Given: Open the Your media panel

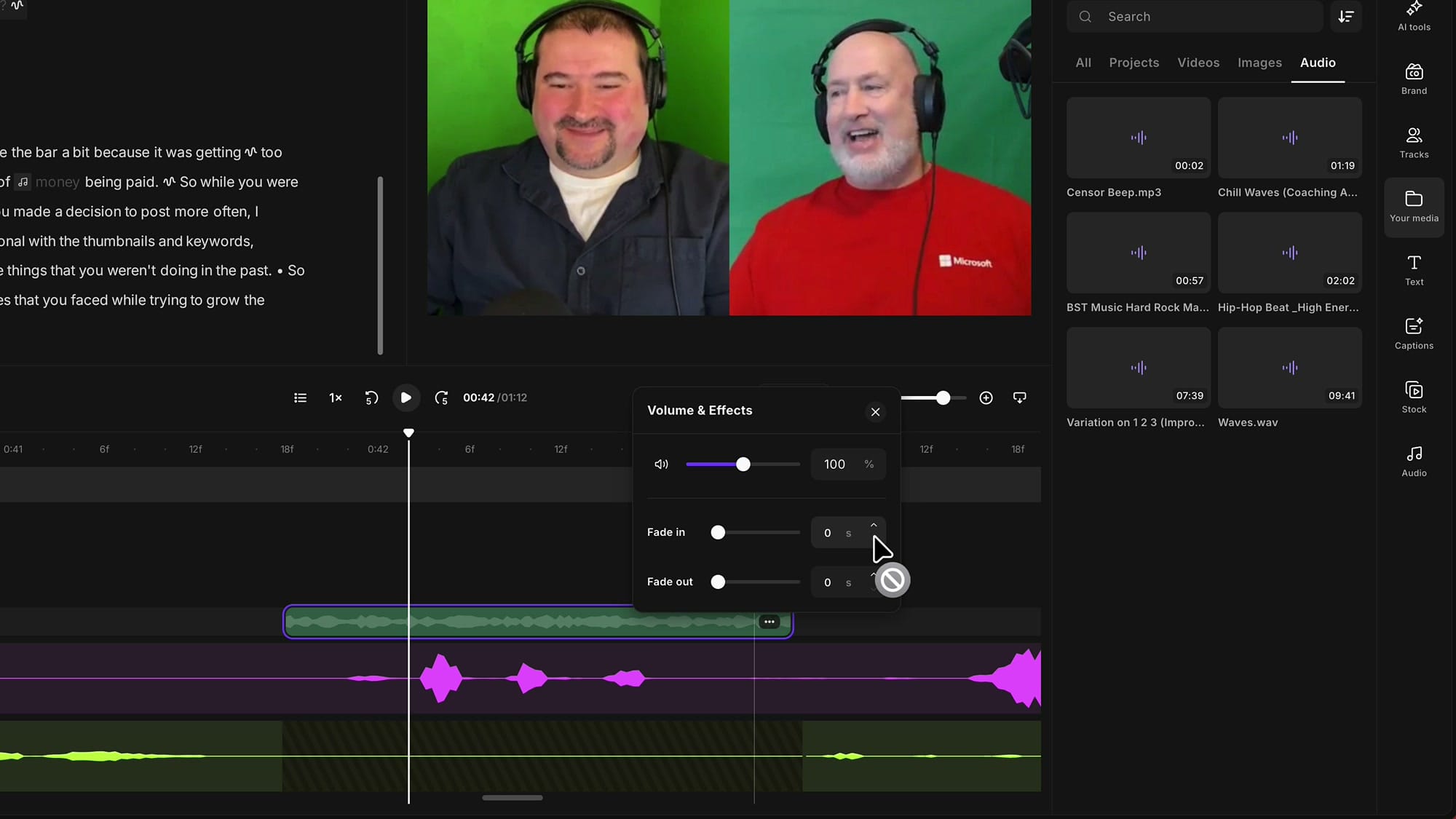Looking at the screenshot, I should (1414, 207).
